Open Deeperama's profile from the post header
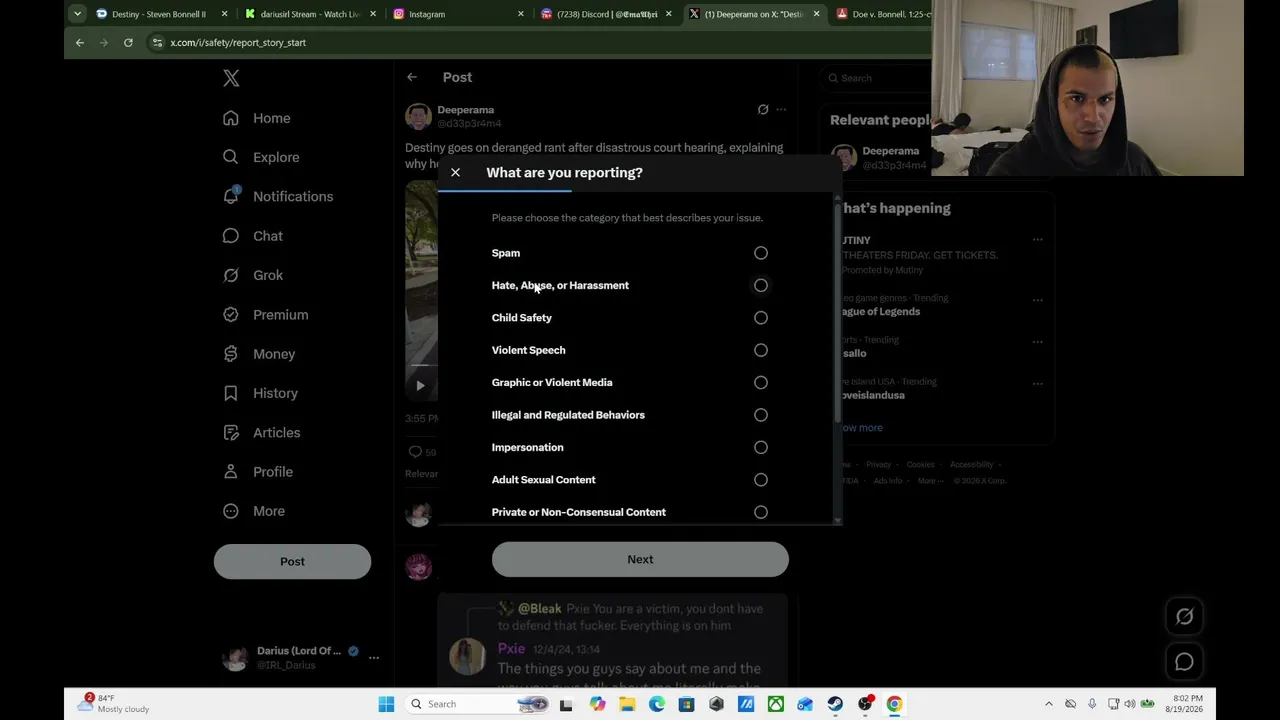This screenshot has height=720, width=1280. coord(465,110)
